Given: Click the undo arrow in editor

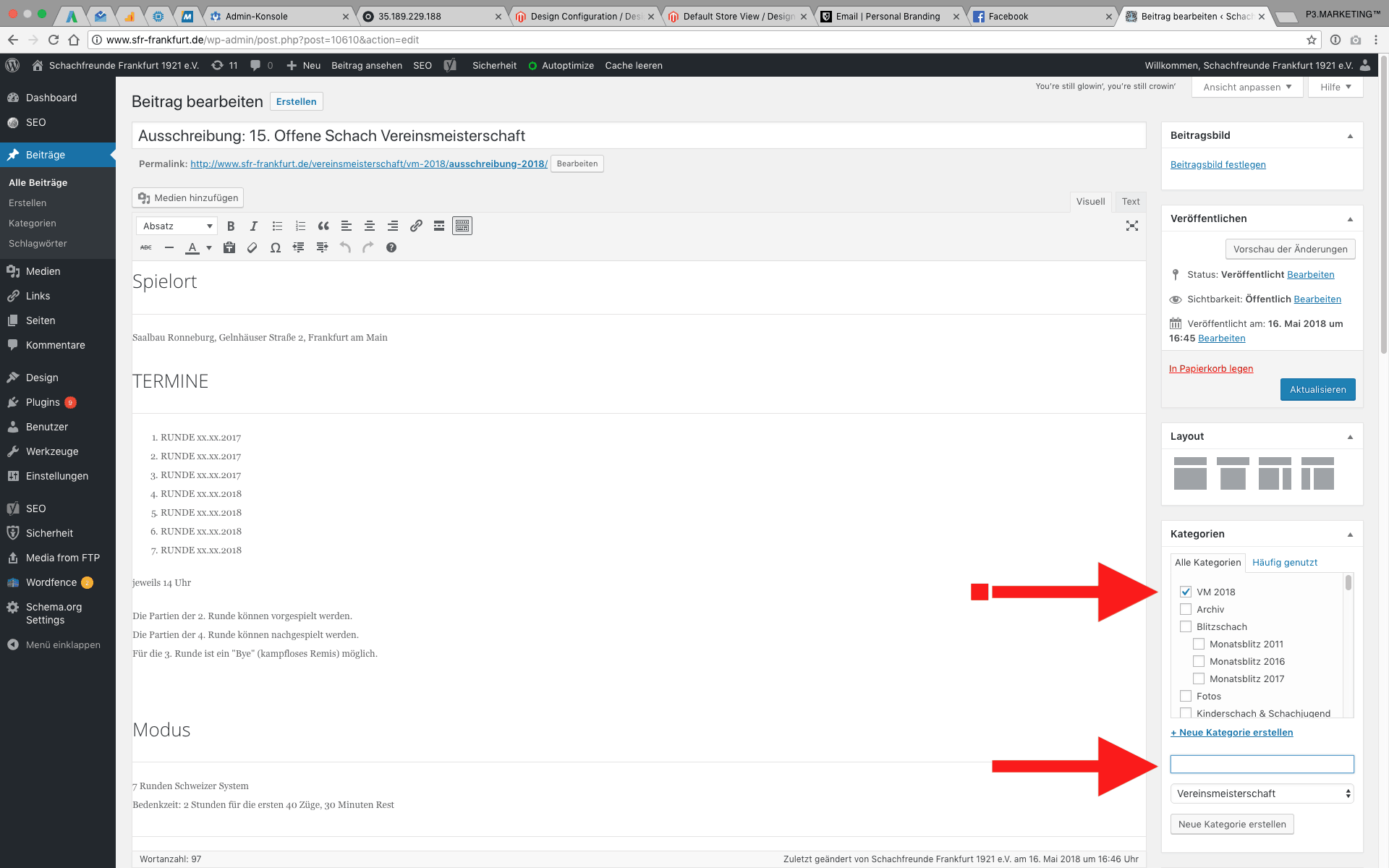Looking at the screenshot, I should pos(345,248).
